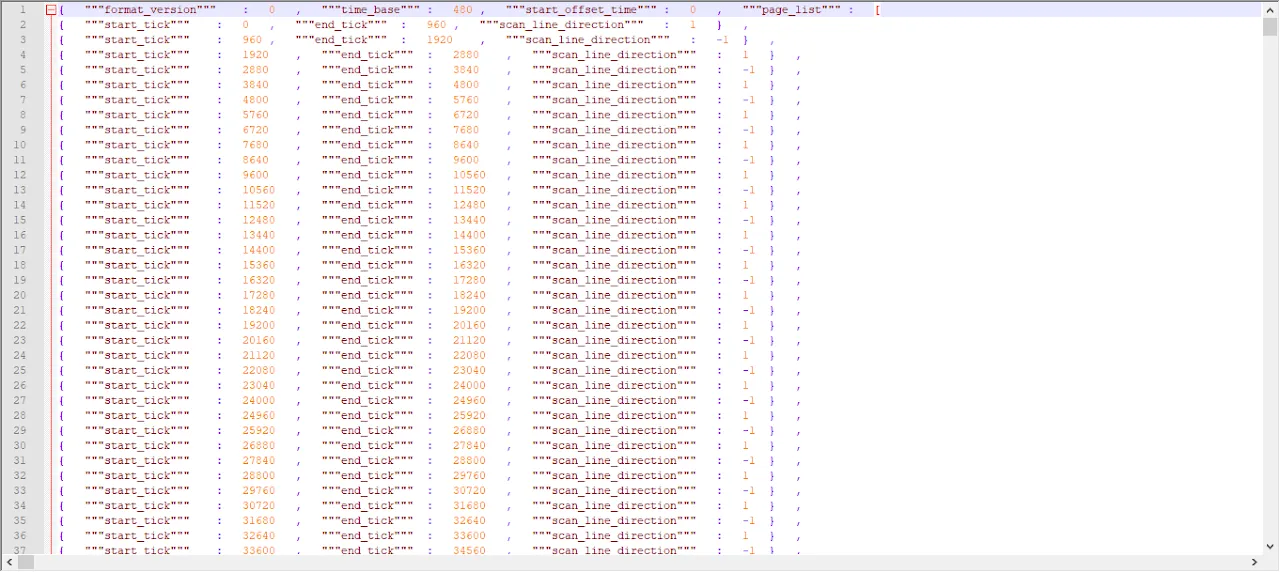Click the opening square bracket after page_list
Screen dimensions: 1280x572
pos(877,10)
